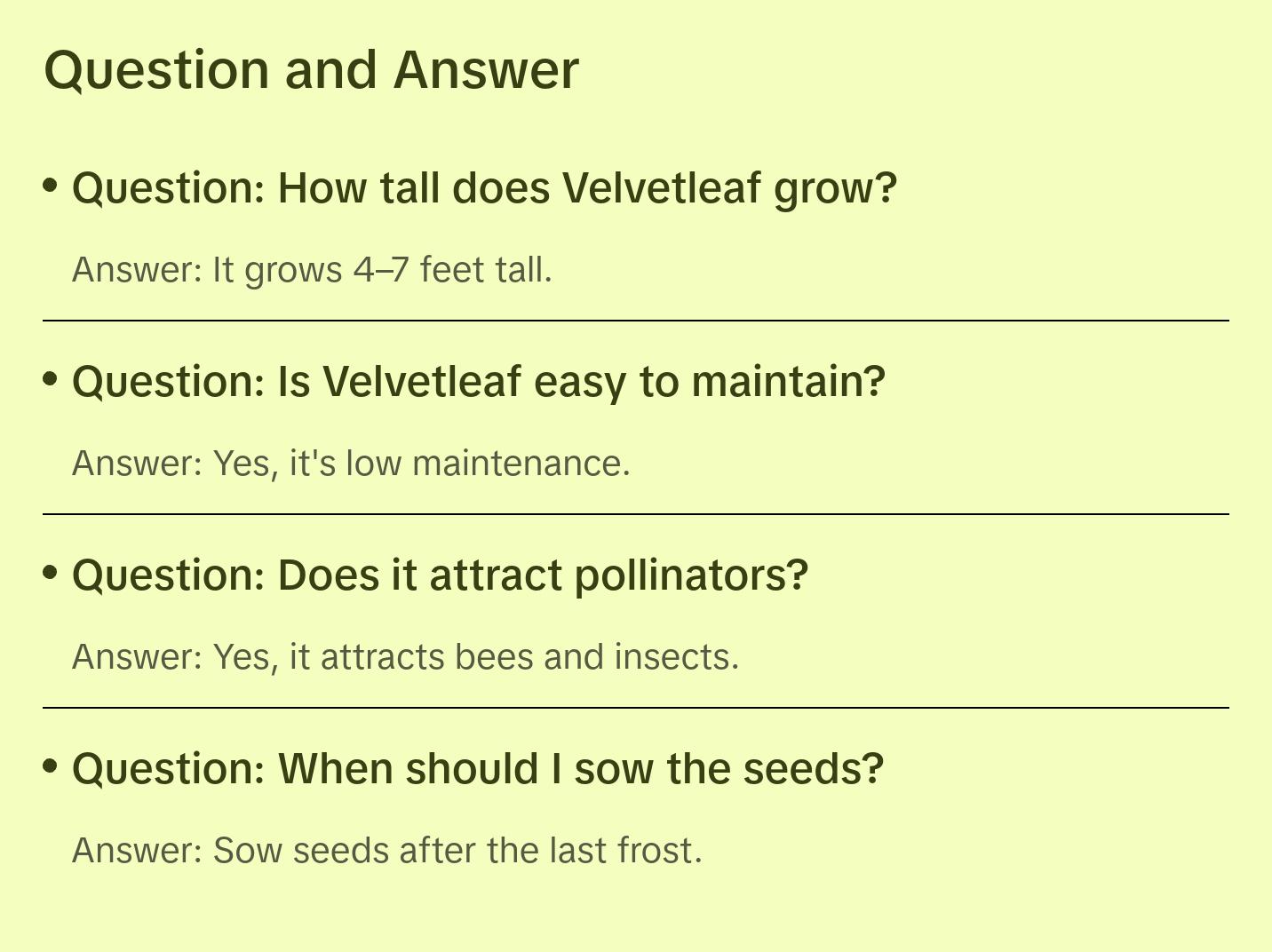Click the divider line below the low-maintenance answer

point(636,514)
